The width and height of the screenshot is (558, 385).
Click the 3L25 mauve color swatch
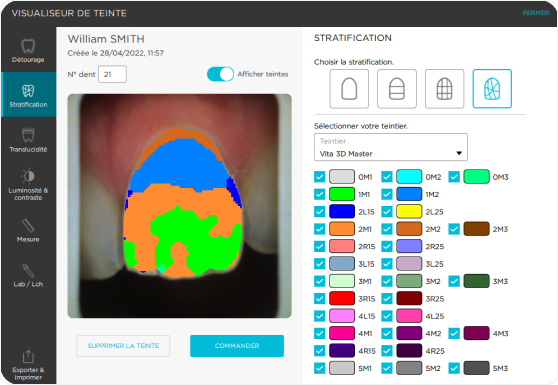pos(409,264)
